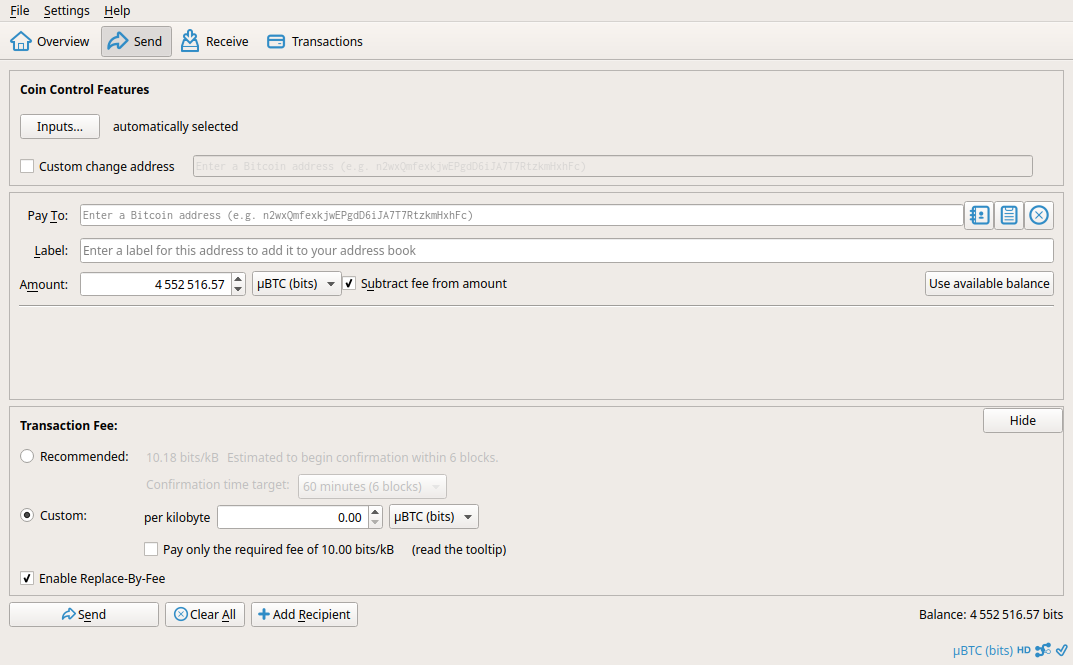
Task: Open the address book icon beside Pay To
Action: point(979,216)
